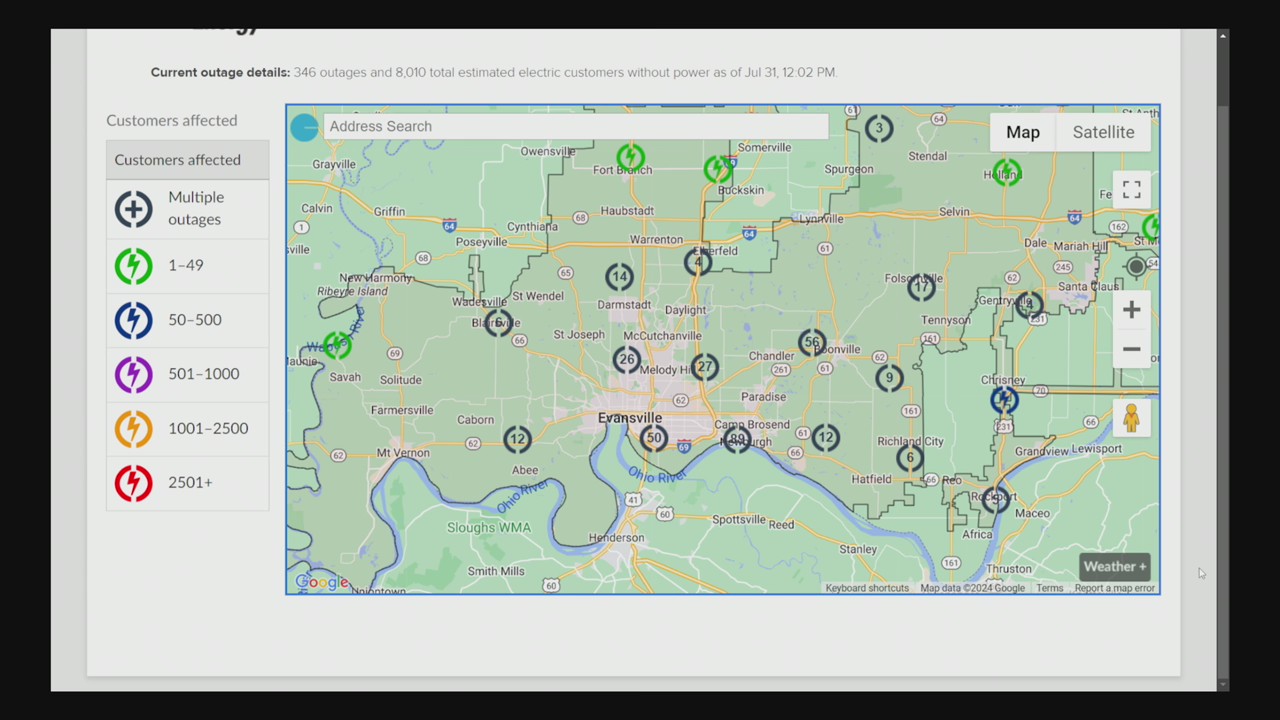Click the red 2501+ outage legend icon
The height and width of the screenshot is (720, 1280).
tap(133, 482)
